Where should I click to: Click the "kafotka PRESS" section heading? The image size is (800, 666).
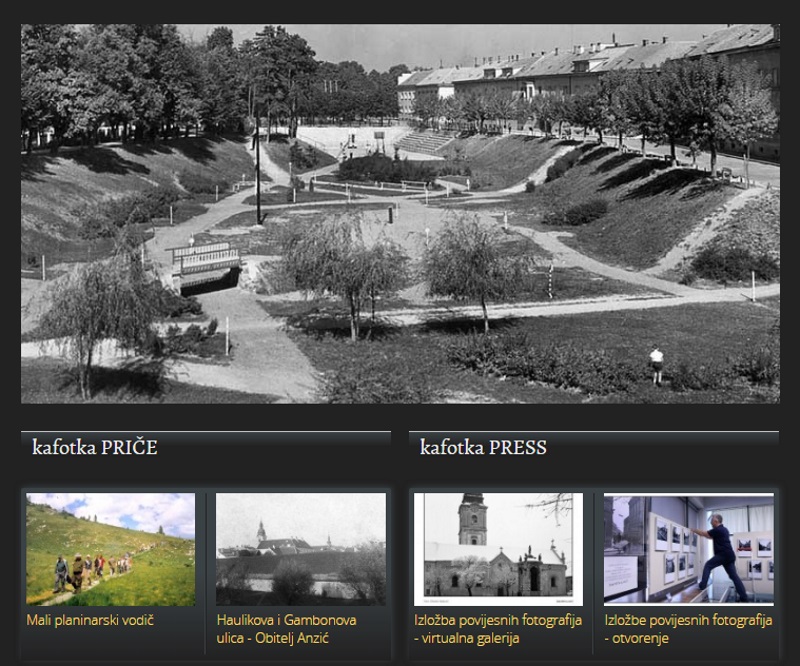(483, 448)
